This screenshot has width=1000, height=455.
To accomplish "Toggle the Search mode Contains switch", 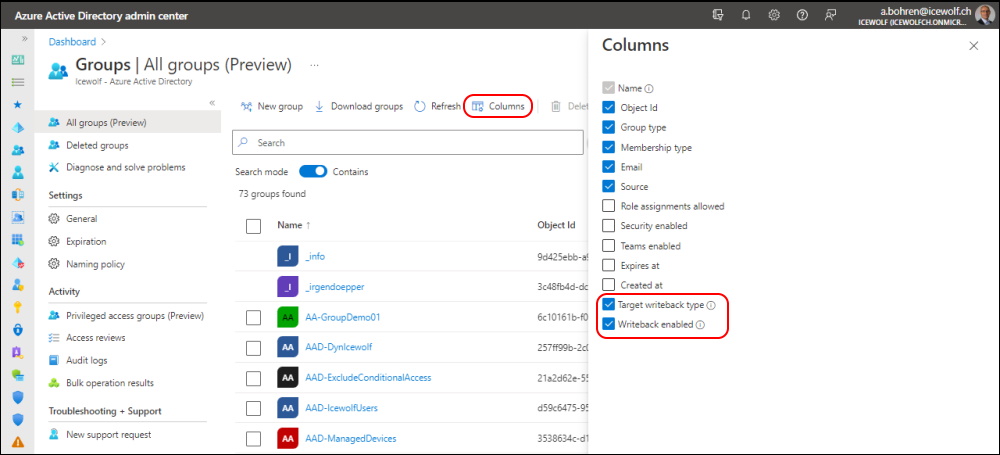I will (x=313, y=172).
